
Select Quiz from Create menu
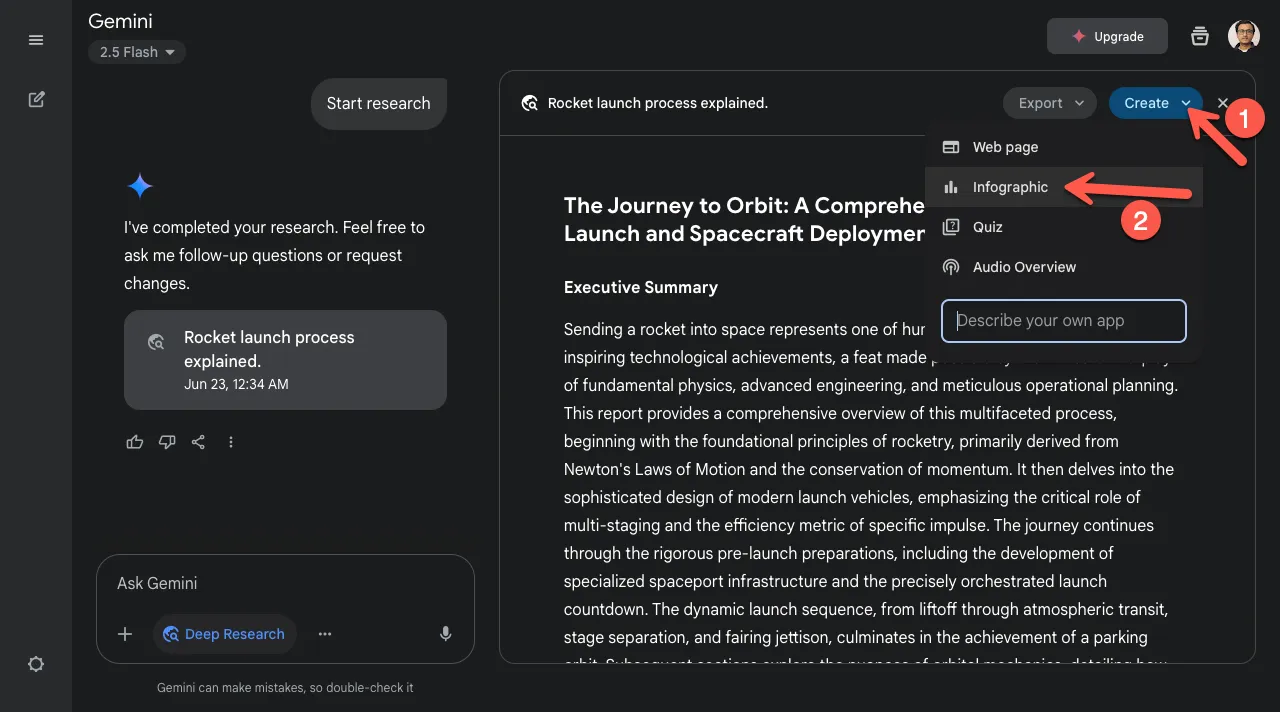[1064, 227]
